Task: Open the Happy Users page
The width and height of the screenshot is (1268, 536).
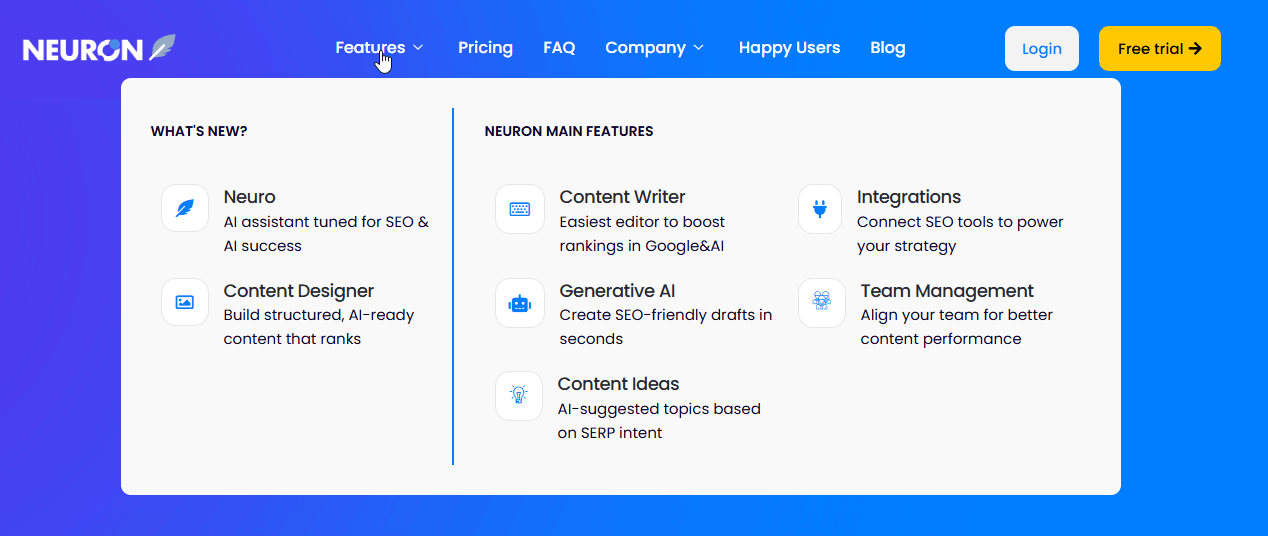Action: pos(789,48)
